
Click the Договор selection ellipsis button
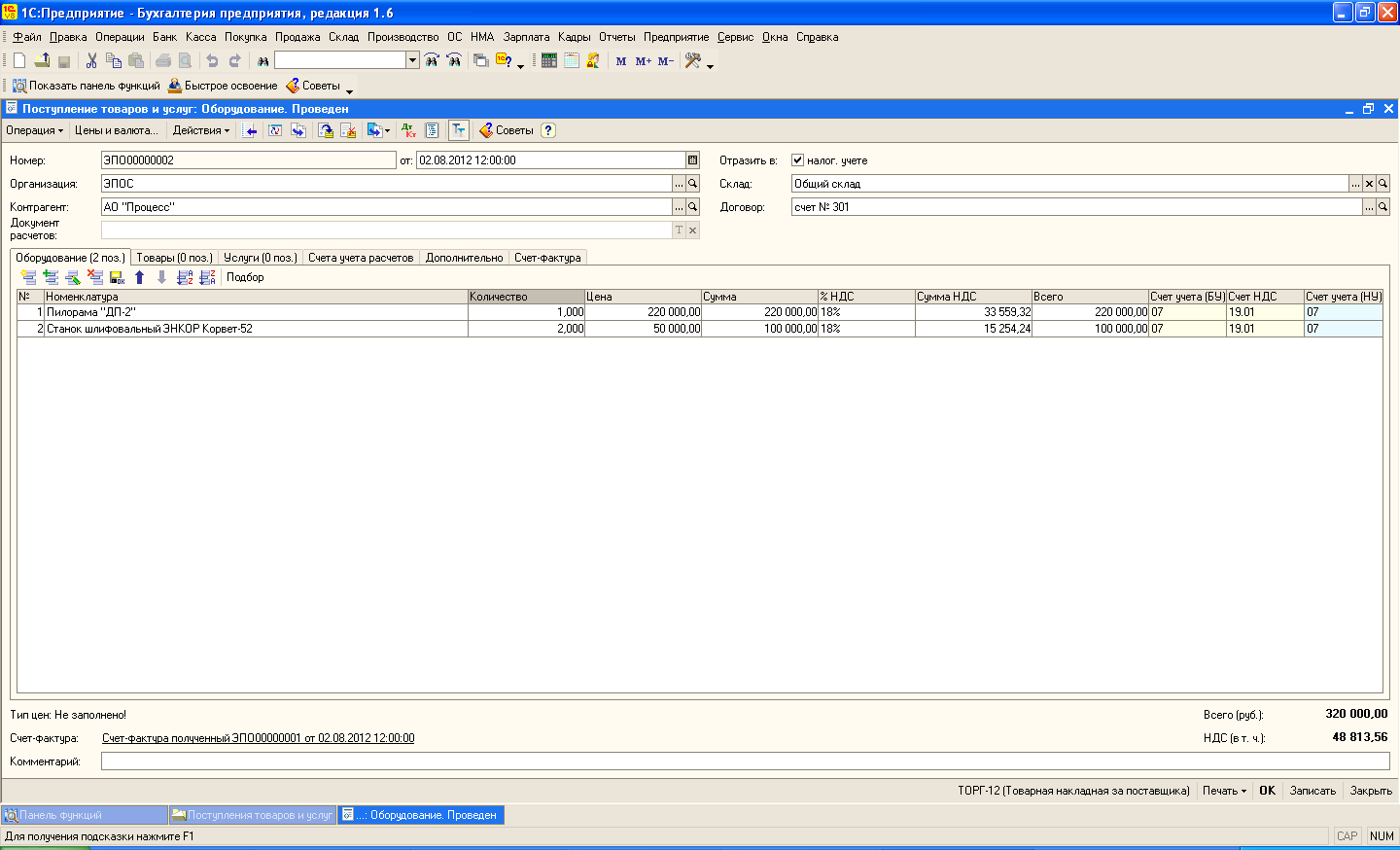1369,207
